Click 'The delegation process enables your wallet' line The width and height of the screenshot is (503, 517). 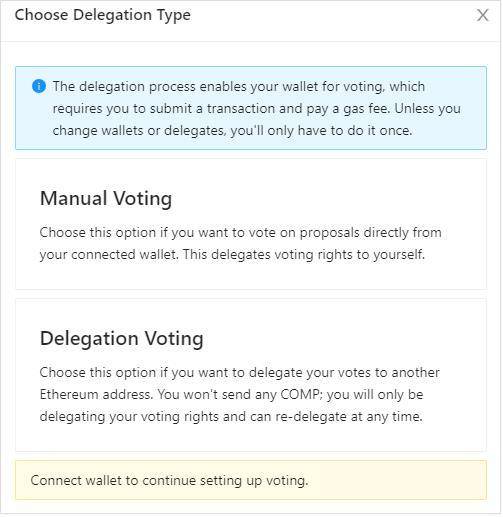(239, 87)
